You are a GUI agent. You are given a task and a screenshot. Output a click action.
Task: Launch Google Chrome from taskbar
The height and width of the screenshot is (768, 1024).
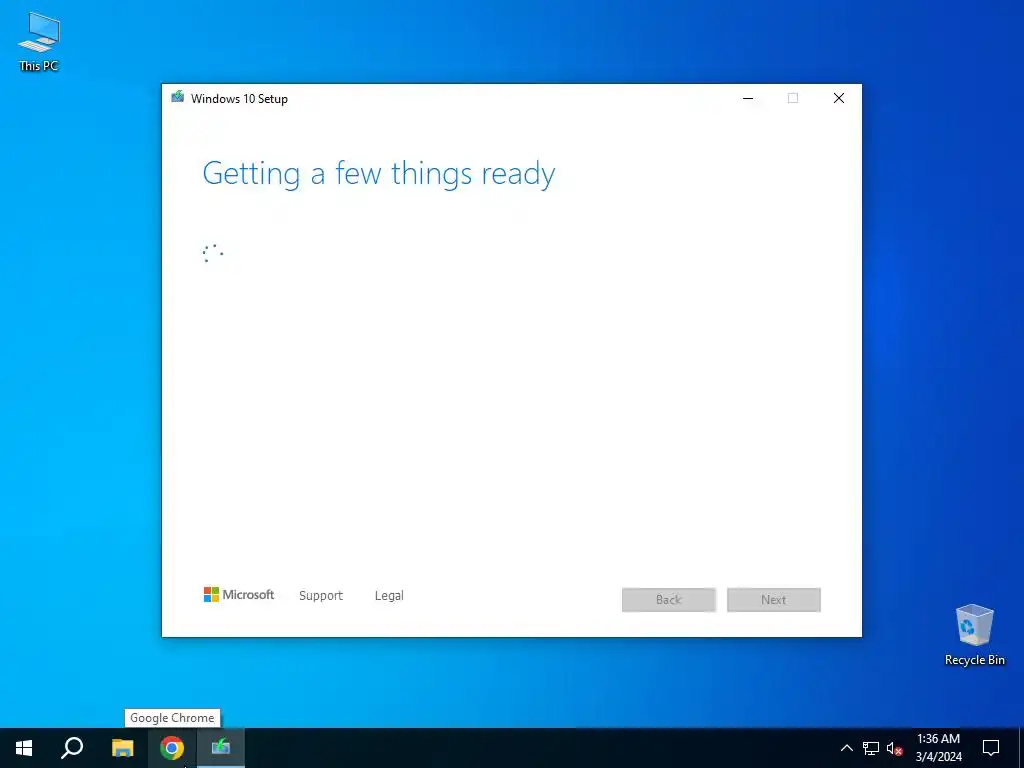point(172,748)
